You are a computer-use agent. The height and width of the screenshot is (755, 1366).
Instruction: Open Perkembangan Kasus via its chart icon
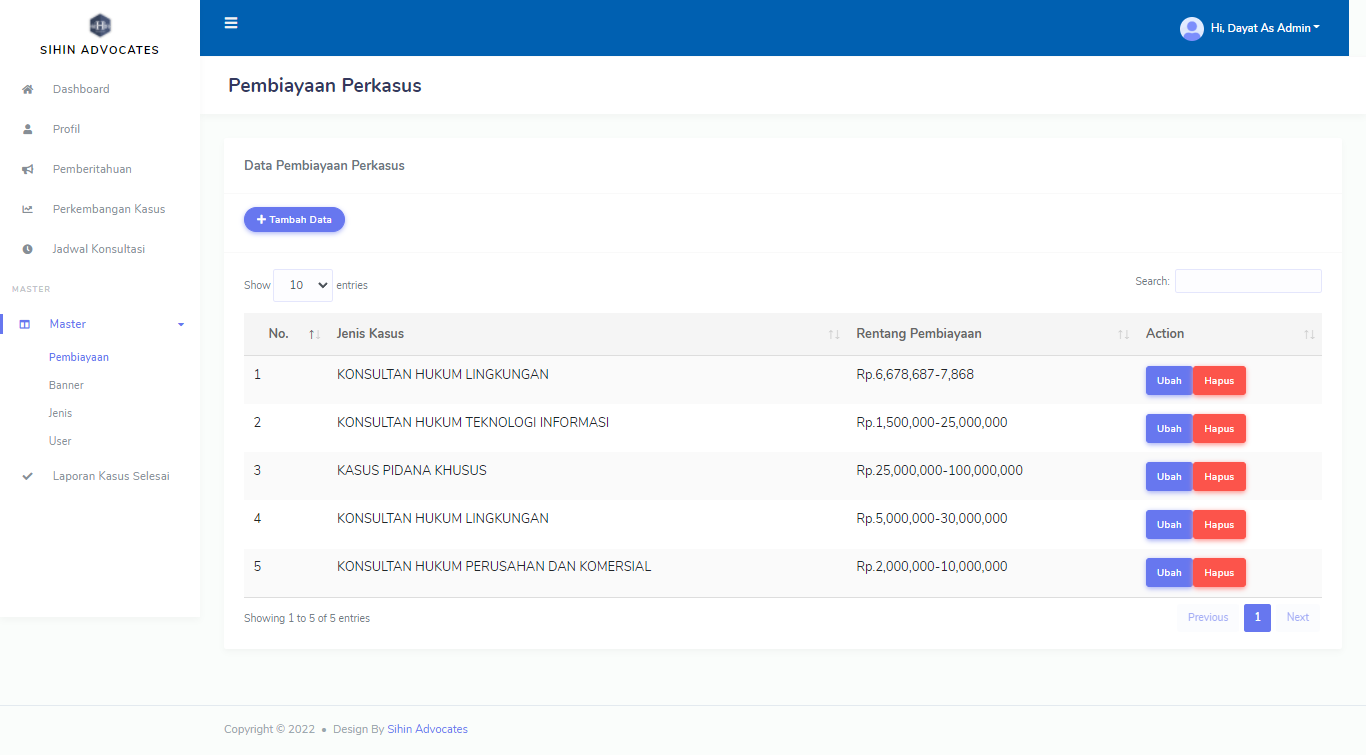(x=27, y=209)
